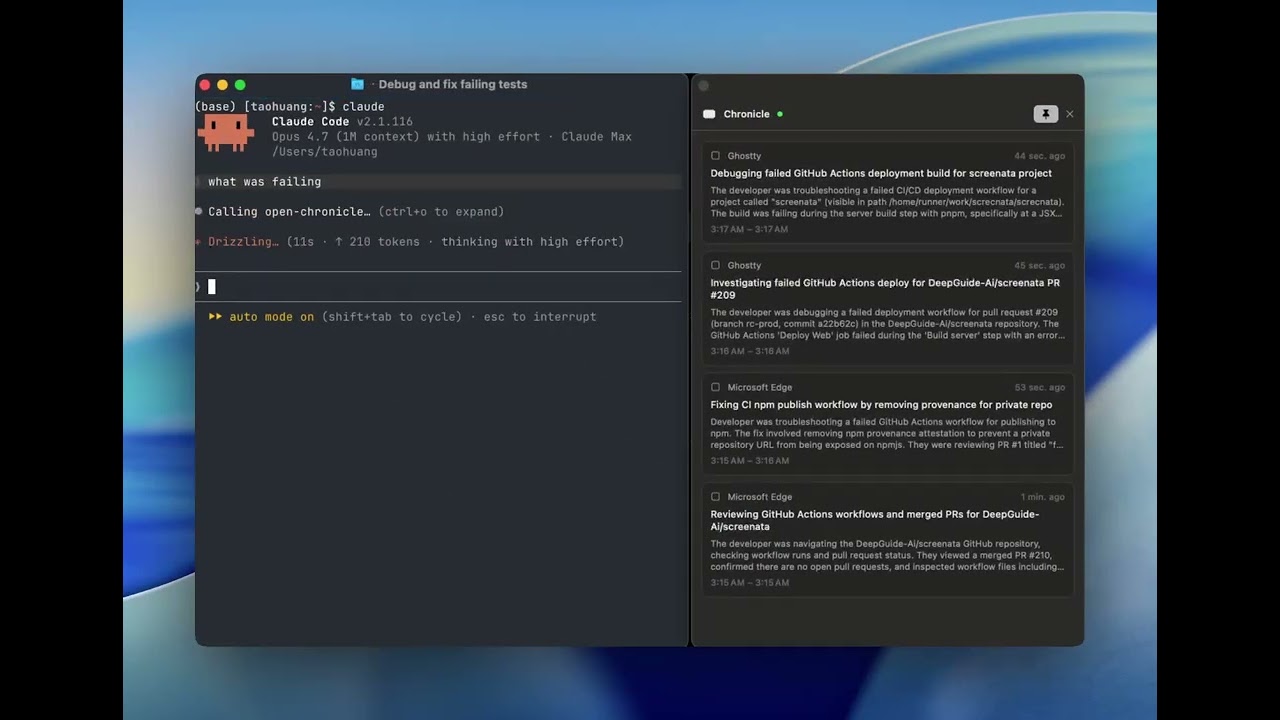Click the 'Chronicle' panel title

(x=747, y=114)
